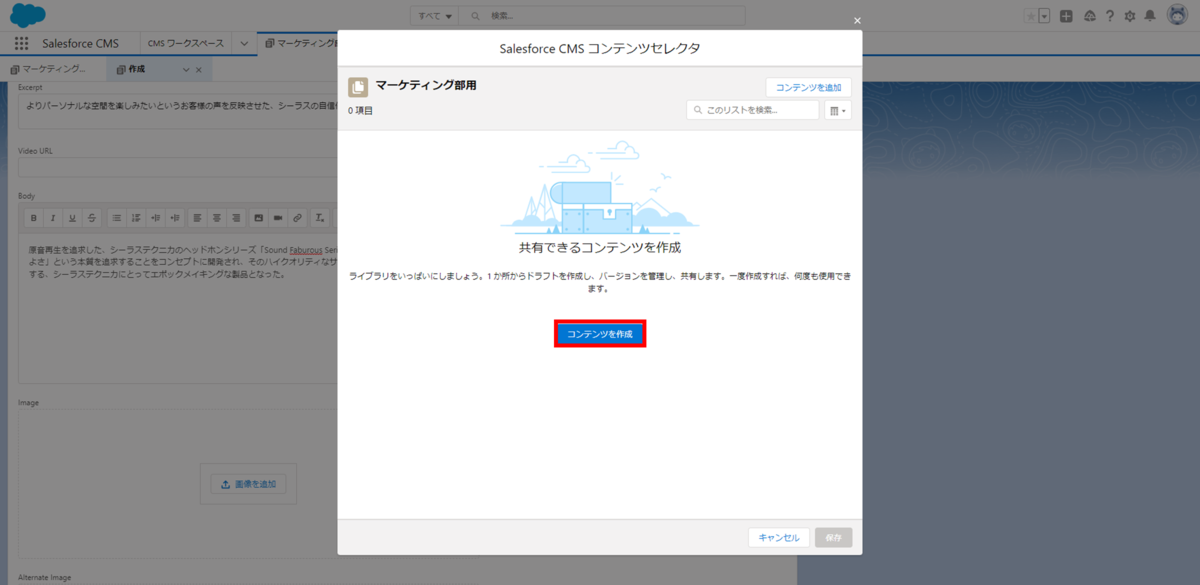Insert a numbered list in Body editor

[135, 217]
